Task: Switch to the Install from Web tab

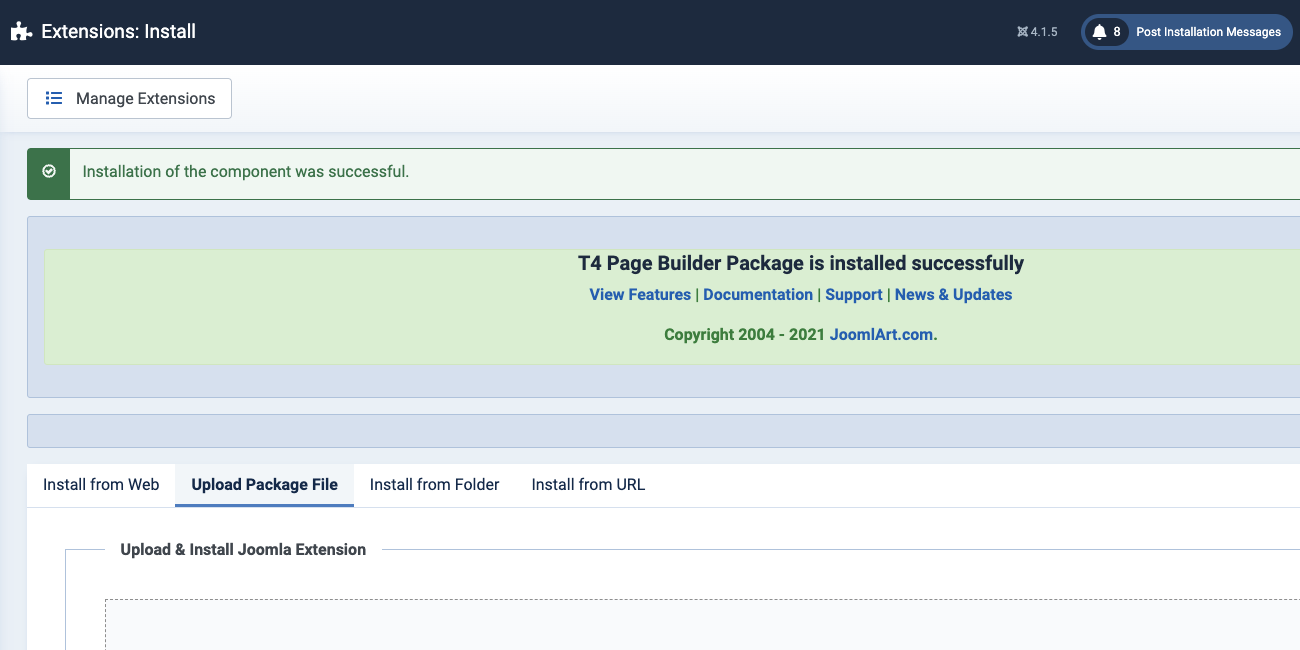Action: [x=101, y=485]
